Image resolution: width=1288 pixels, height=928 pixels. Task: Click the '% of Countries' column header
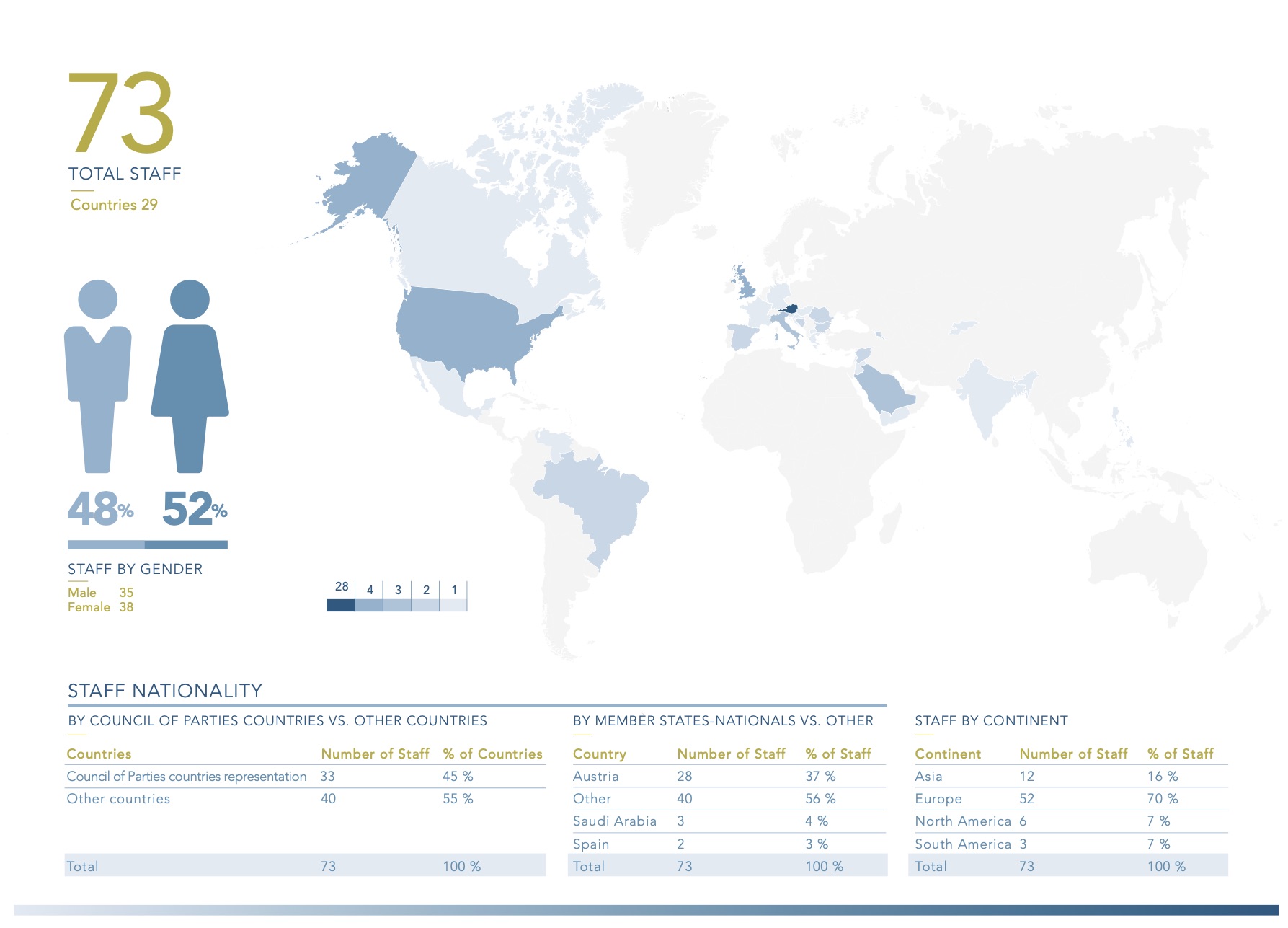click(492, 754)
